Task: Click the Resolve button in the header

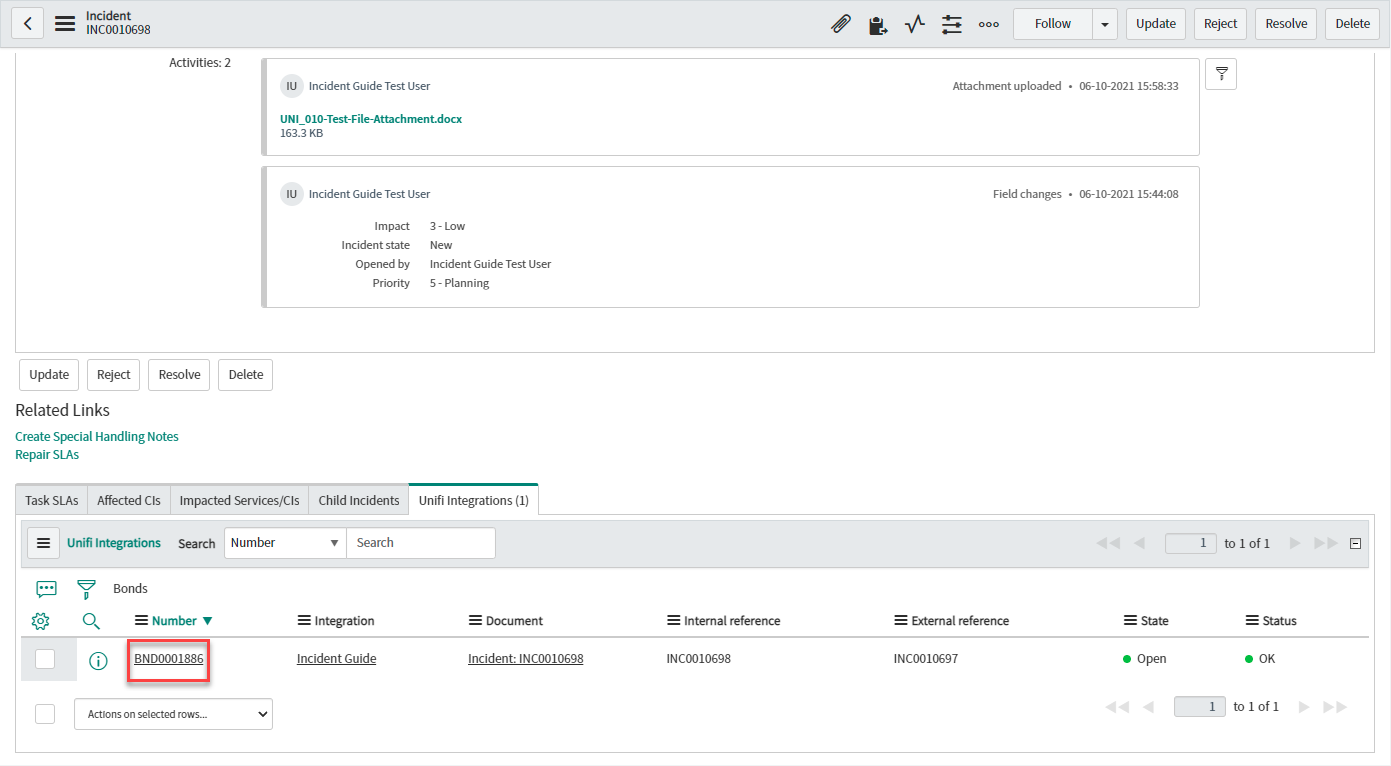Action: click(1286, 24)
